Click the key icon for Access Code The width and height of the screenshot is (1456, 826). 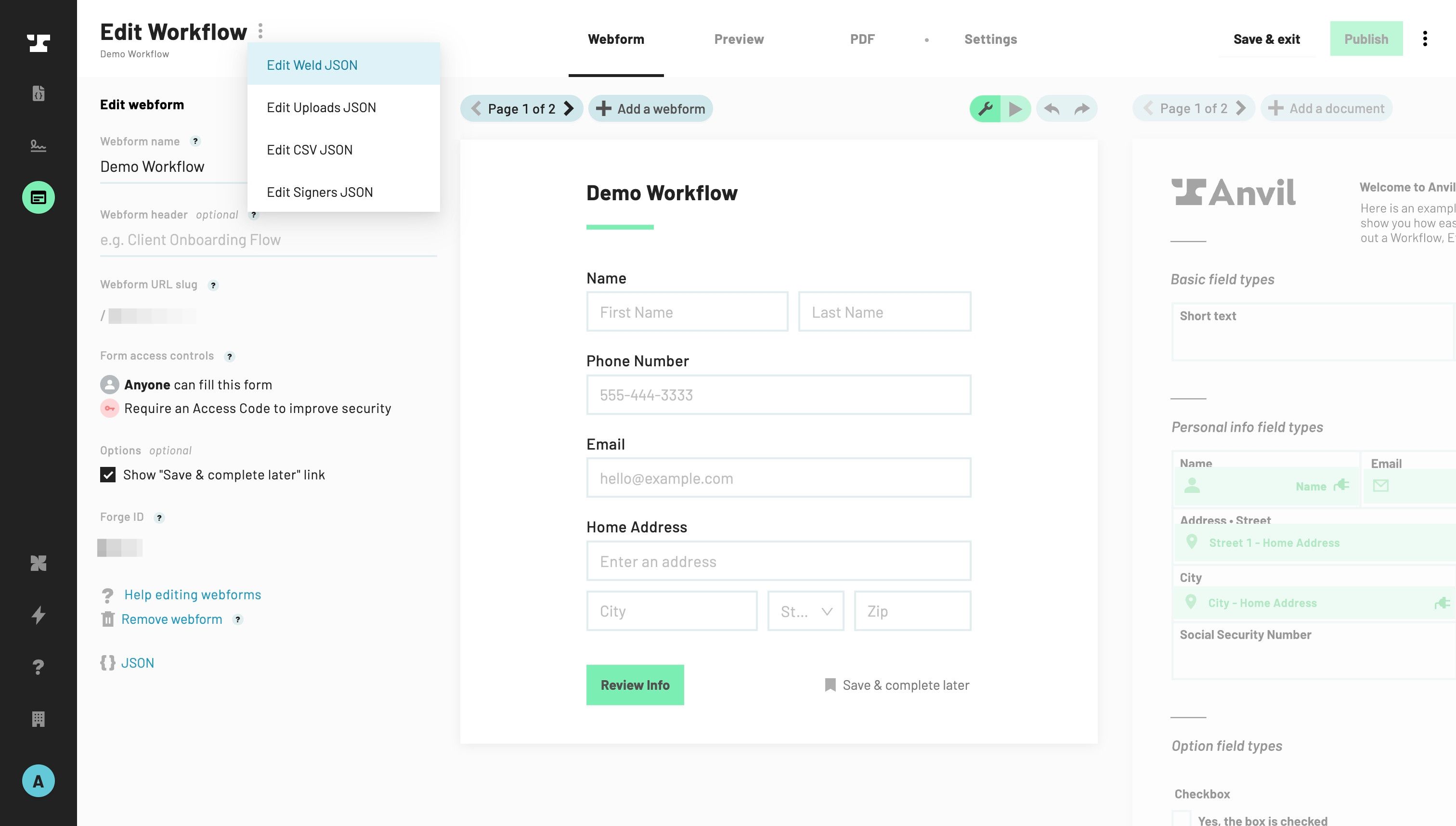coord(109,409)
